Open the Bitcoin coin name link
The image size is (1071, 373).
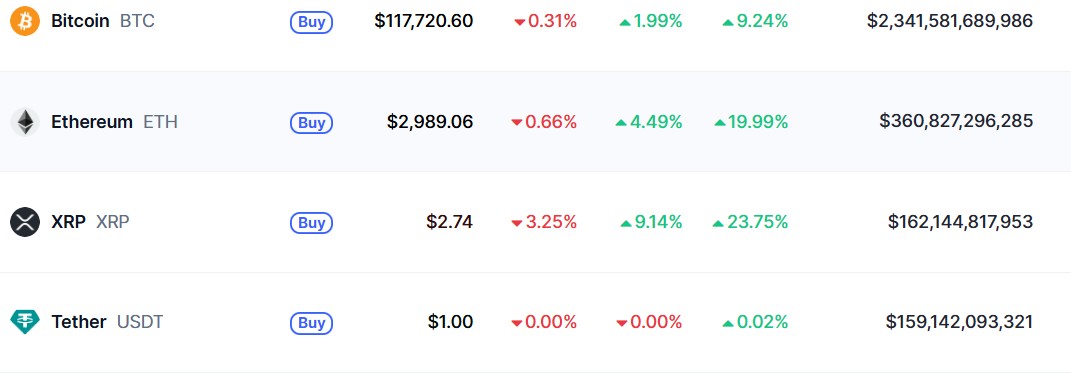coord(80,21)
